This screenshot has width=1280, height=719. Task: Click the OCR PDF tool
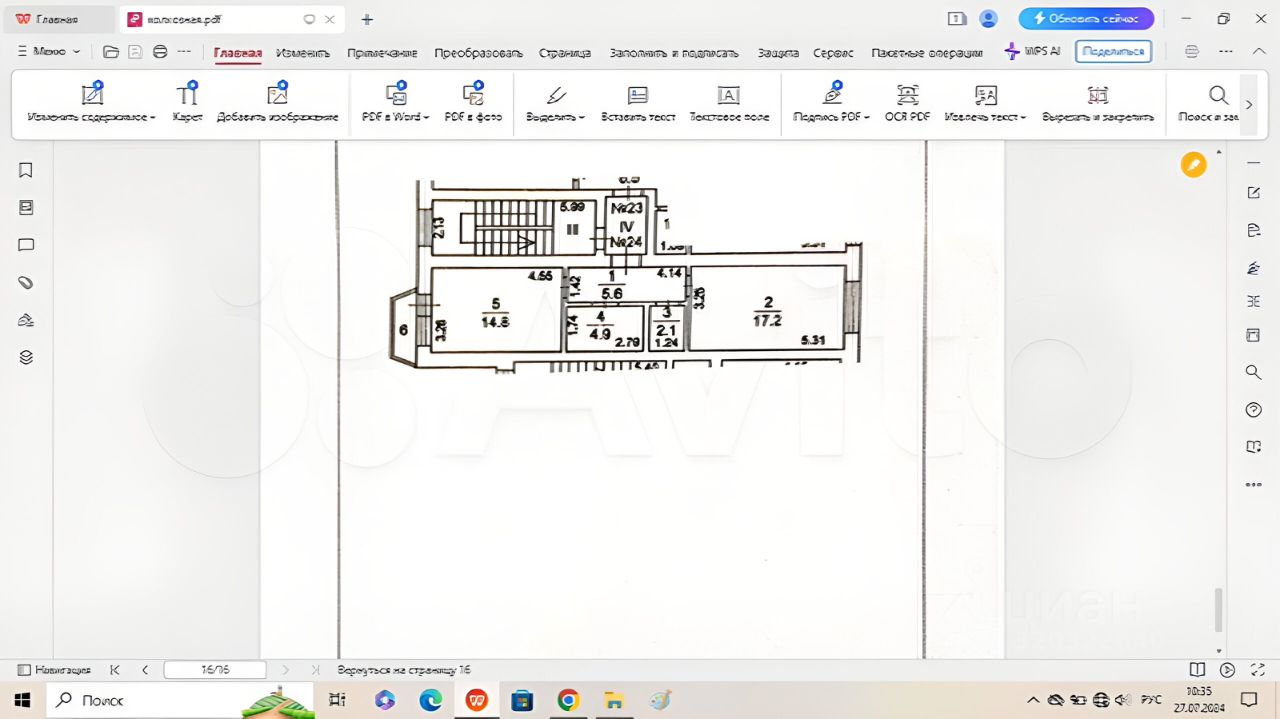point(907,104)
